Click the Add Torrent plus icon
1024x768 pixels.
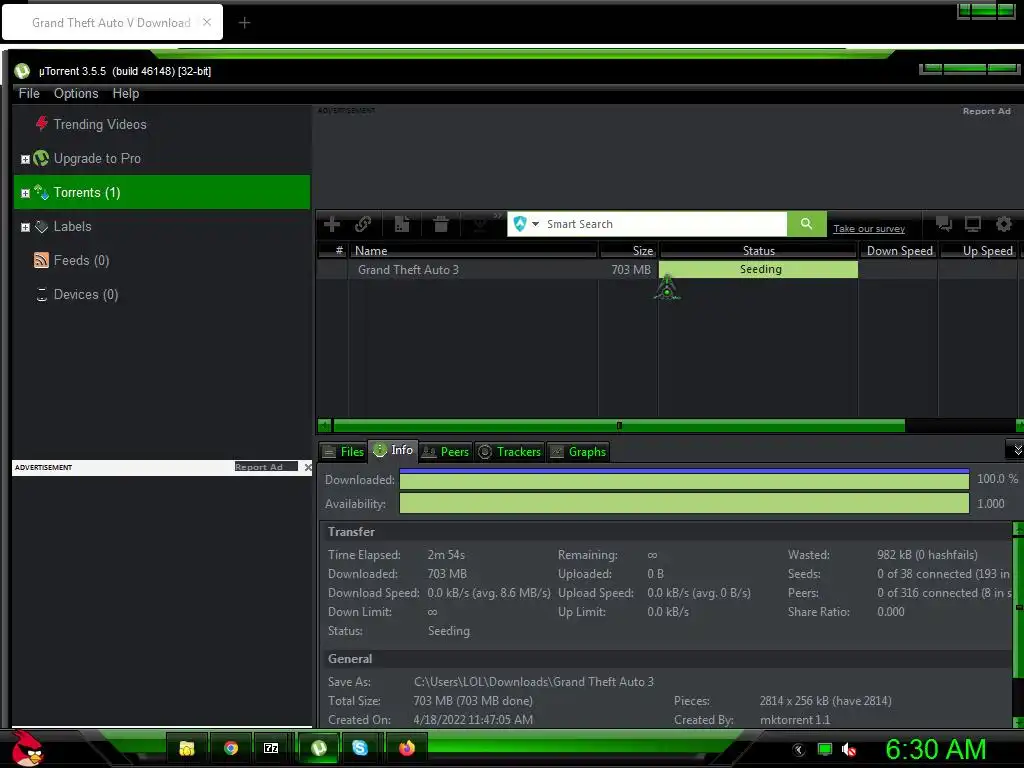(332, 224)
